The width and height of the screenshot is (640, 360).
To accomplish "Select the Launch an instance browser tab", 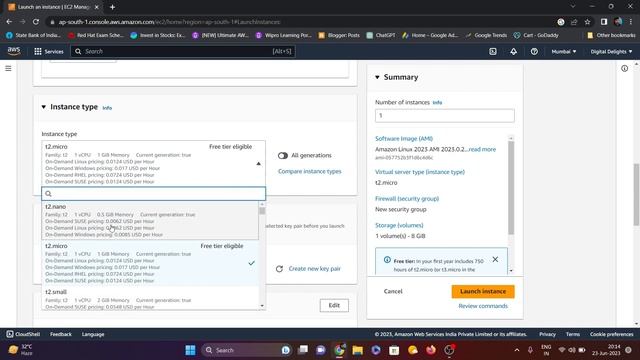I will [53, 7].
